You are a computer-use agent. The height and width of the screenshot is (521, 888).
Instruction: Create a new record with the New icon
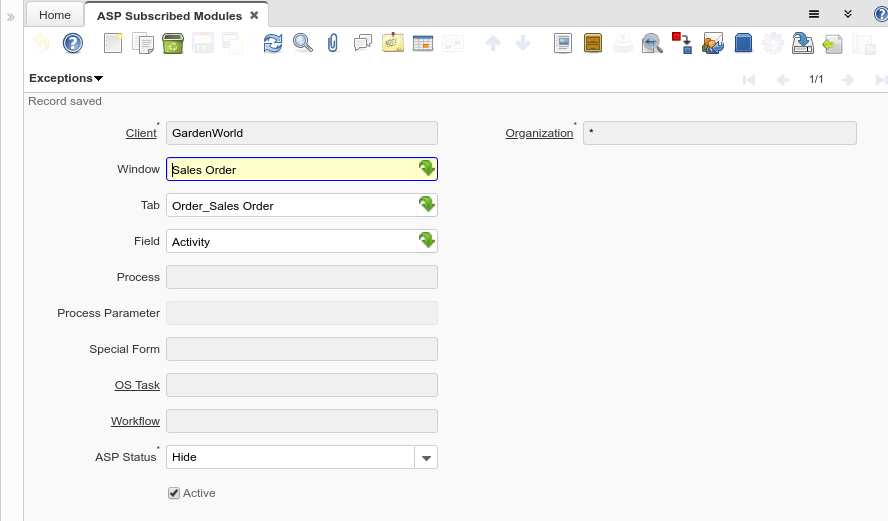[113, 43]
